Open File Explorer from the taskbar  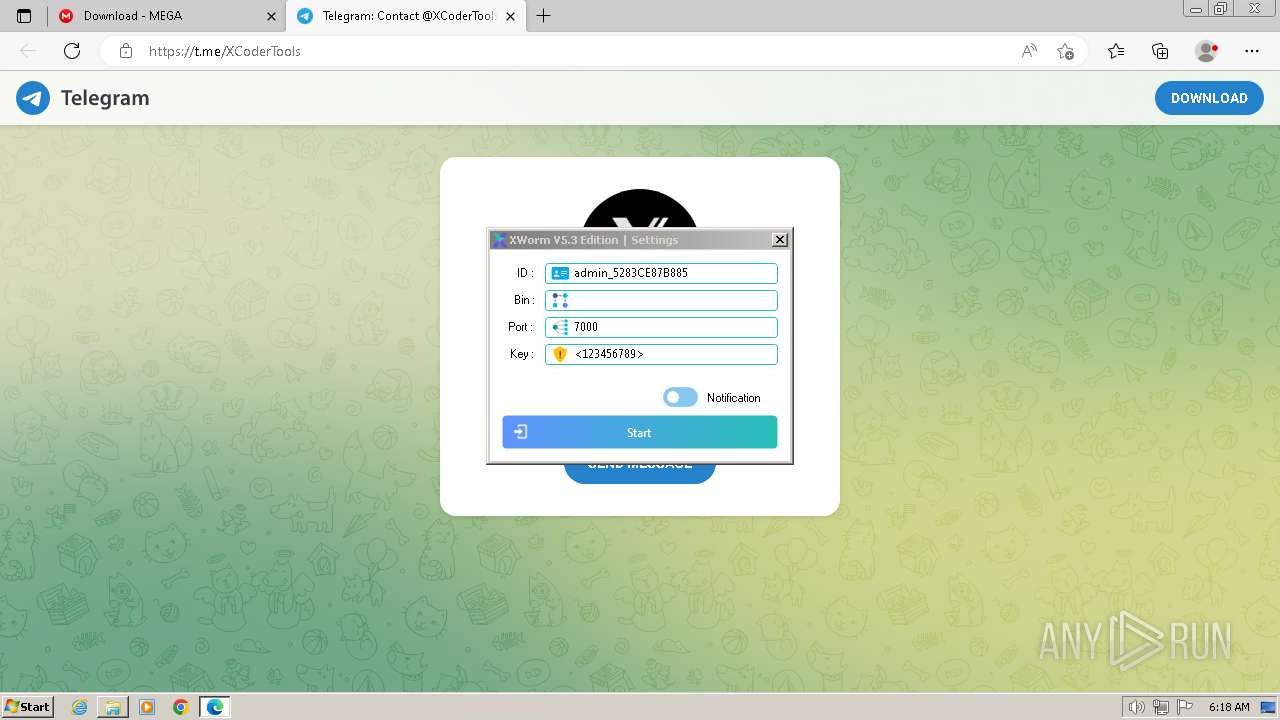click(x=113, y=707)
